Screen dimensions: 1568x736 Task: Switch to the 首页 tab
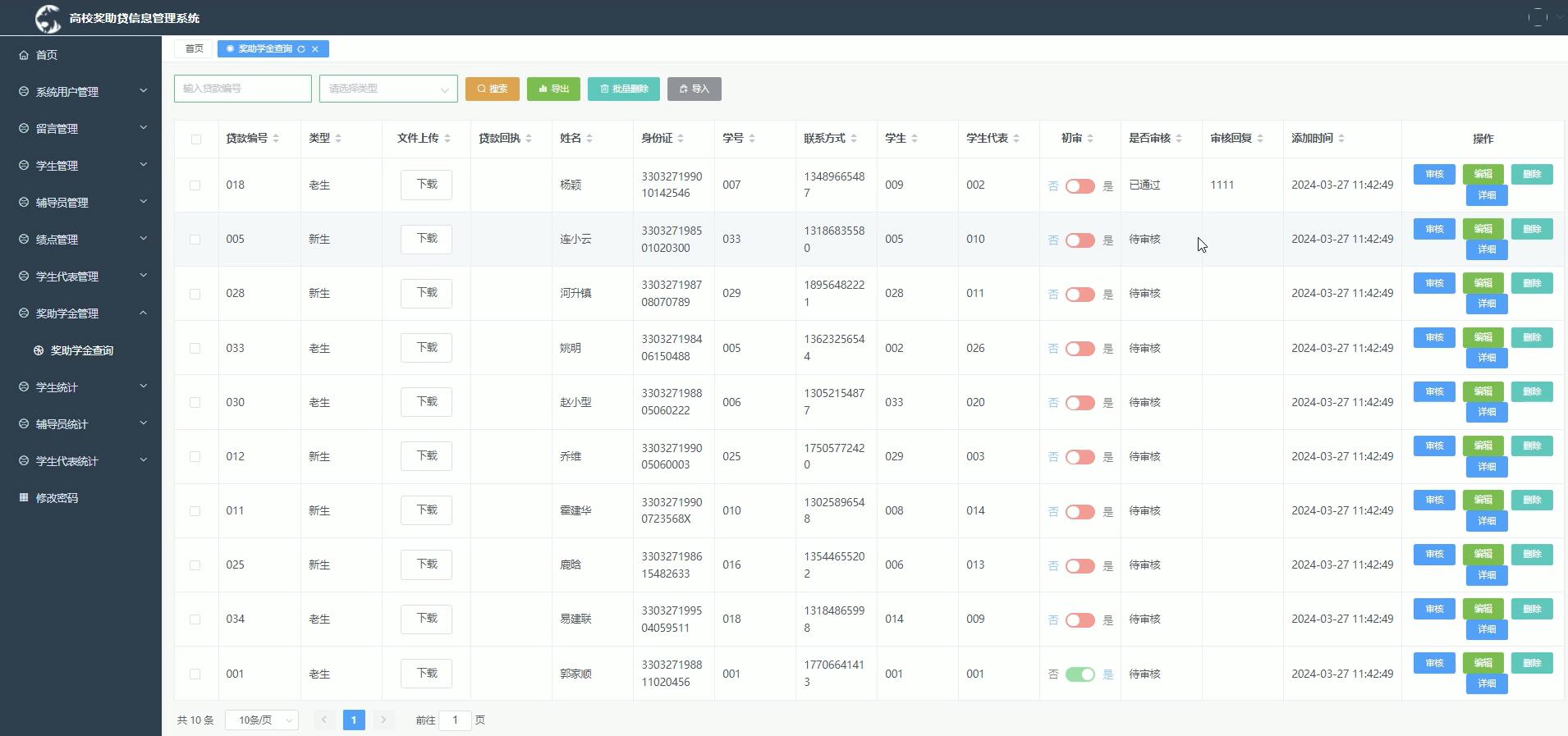(x=194, y=49)
